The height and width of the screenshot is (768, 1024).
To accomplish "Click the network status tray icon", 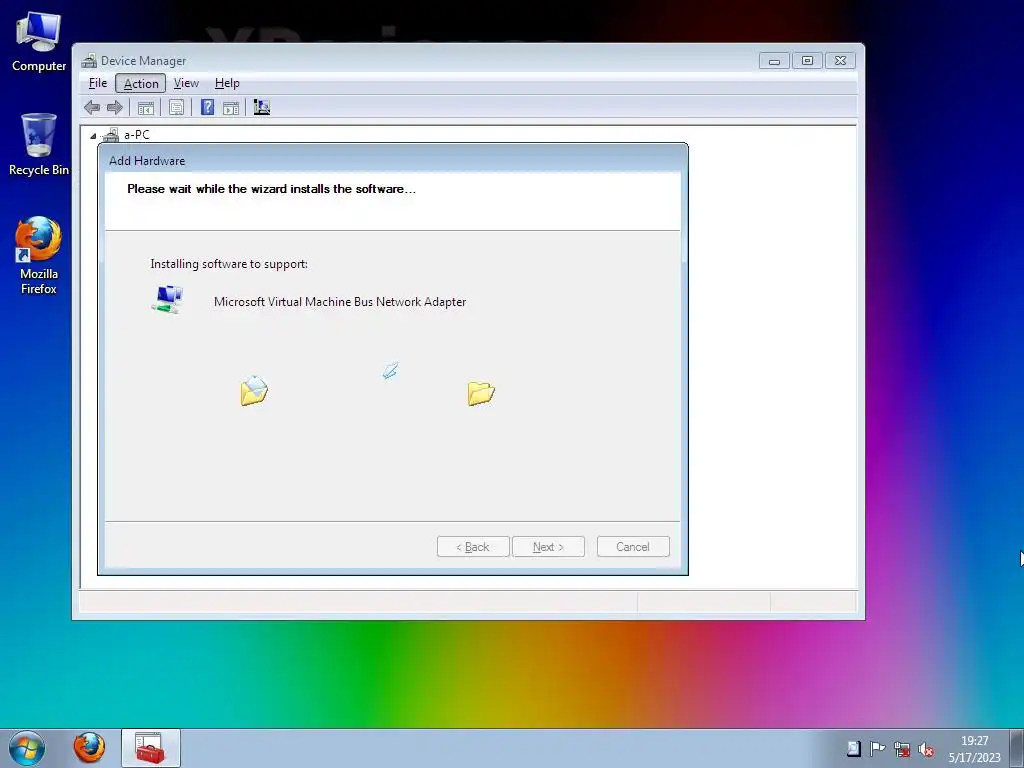I will pyautogui.click(x=902, y=749).
